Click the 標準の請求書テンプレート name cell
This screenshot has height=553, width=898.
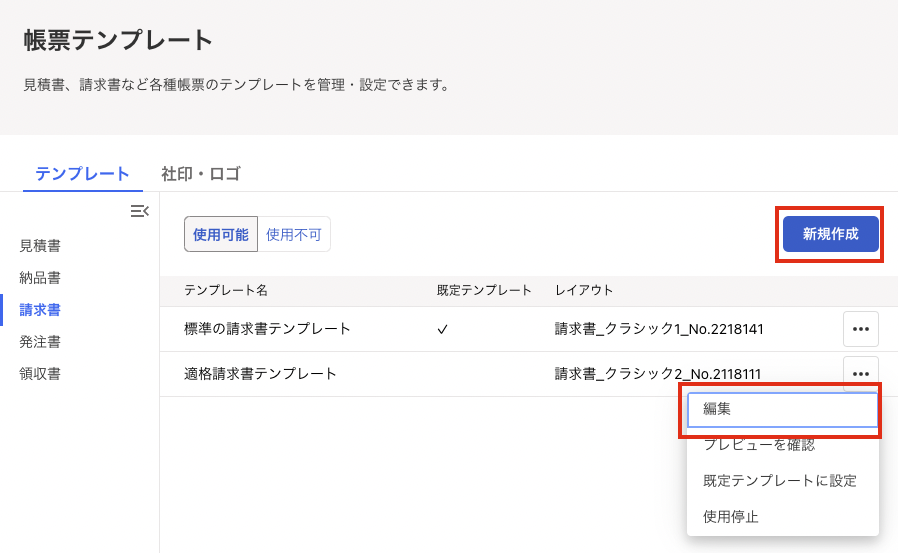267,329
